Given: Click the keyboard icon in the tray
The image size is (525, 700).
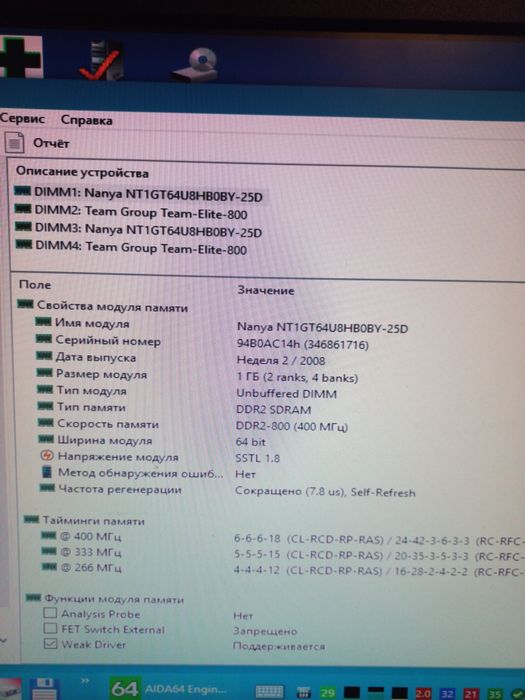Looking at the screenshot, I should click(269, 692).
